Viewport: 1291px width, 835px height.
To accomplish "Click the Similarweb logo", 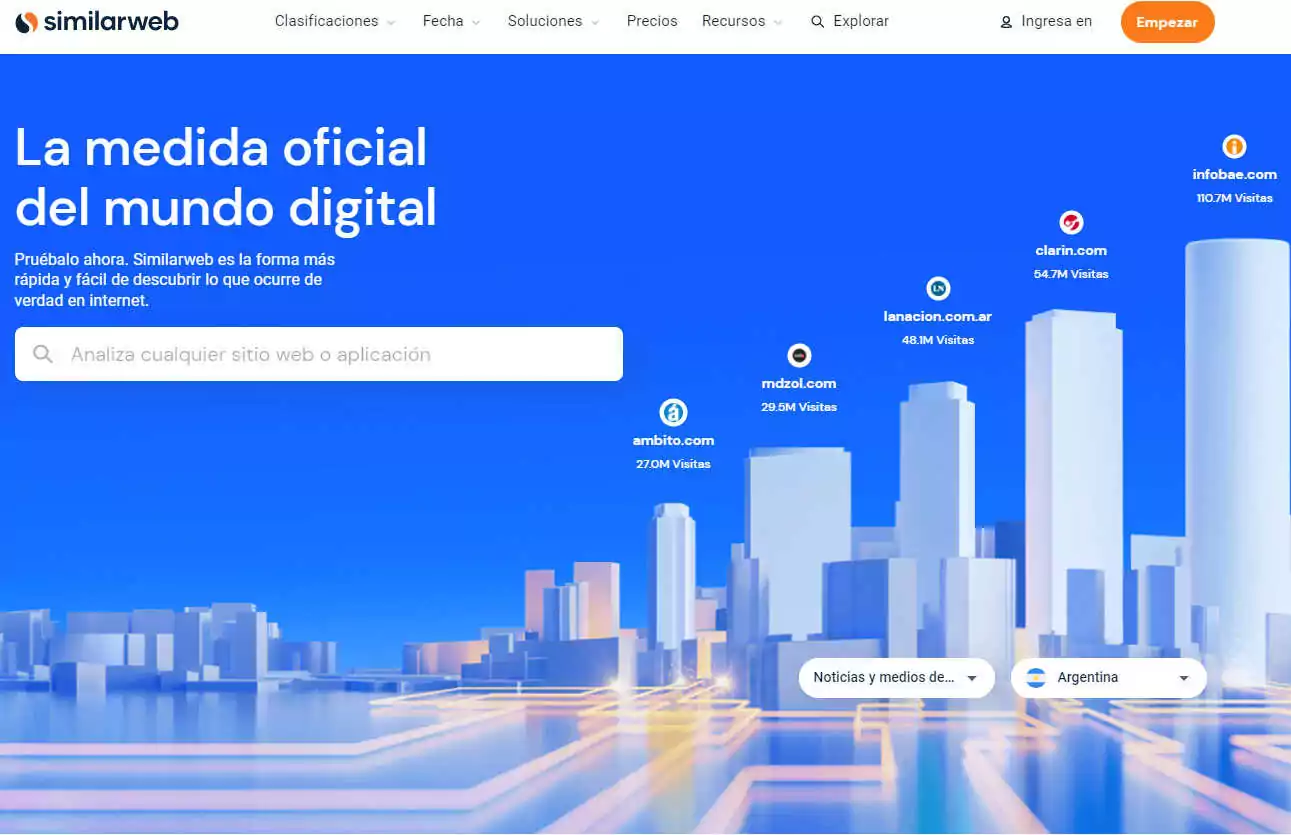I will (97, 21).
